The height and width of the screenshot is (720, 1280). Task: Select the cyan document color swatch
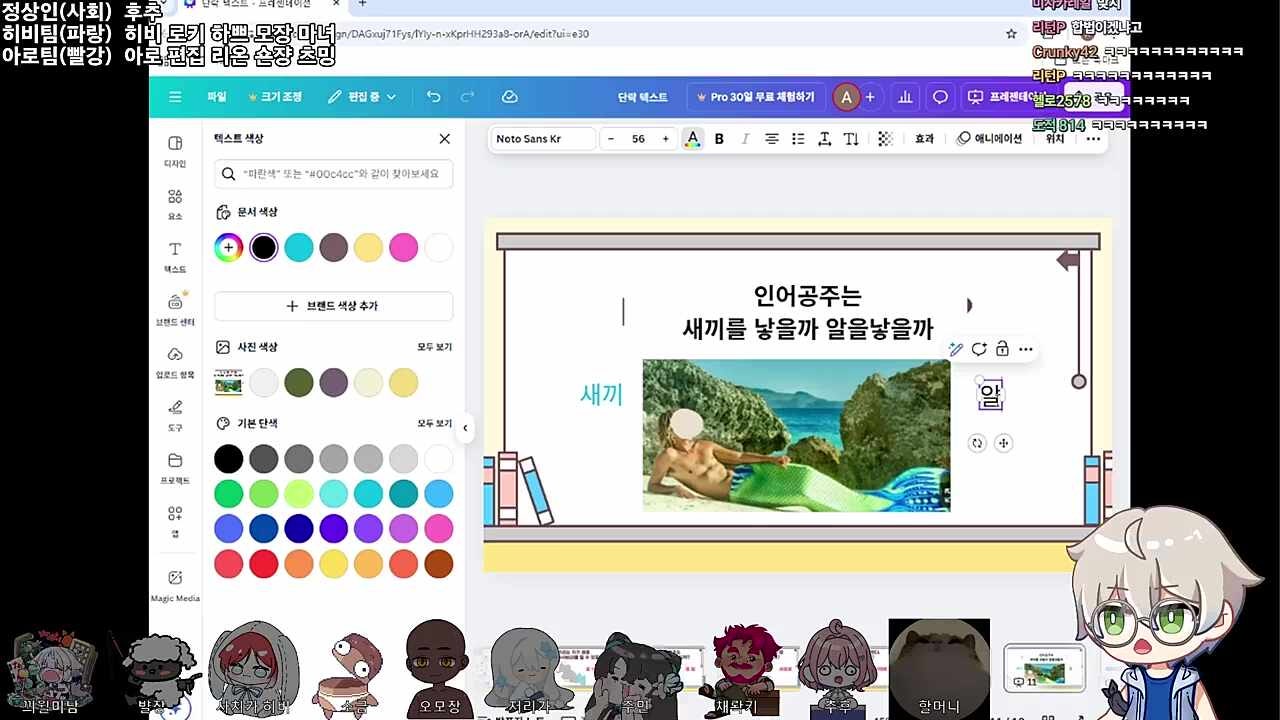[x=299, y=247]
